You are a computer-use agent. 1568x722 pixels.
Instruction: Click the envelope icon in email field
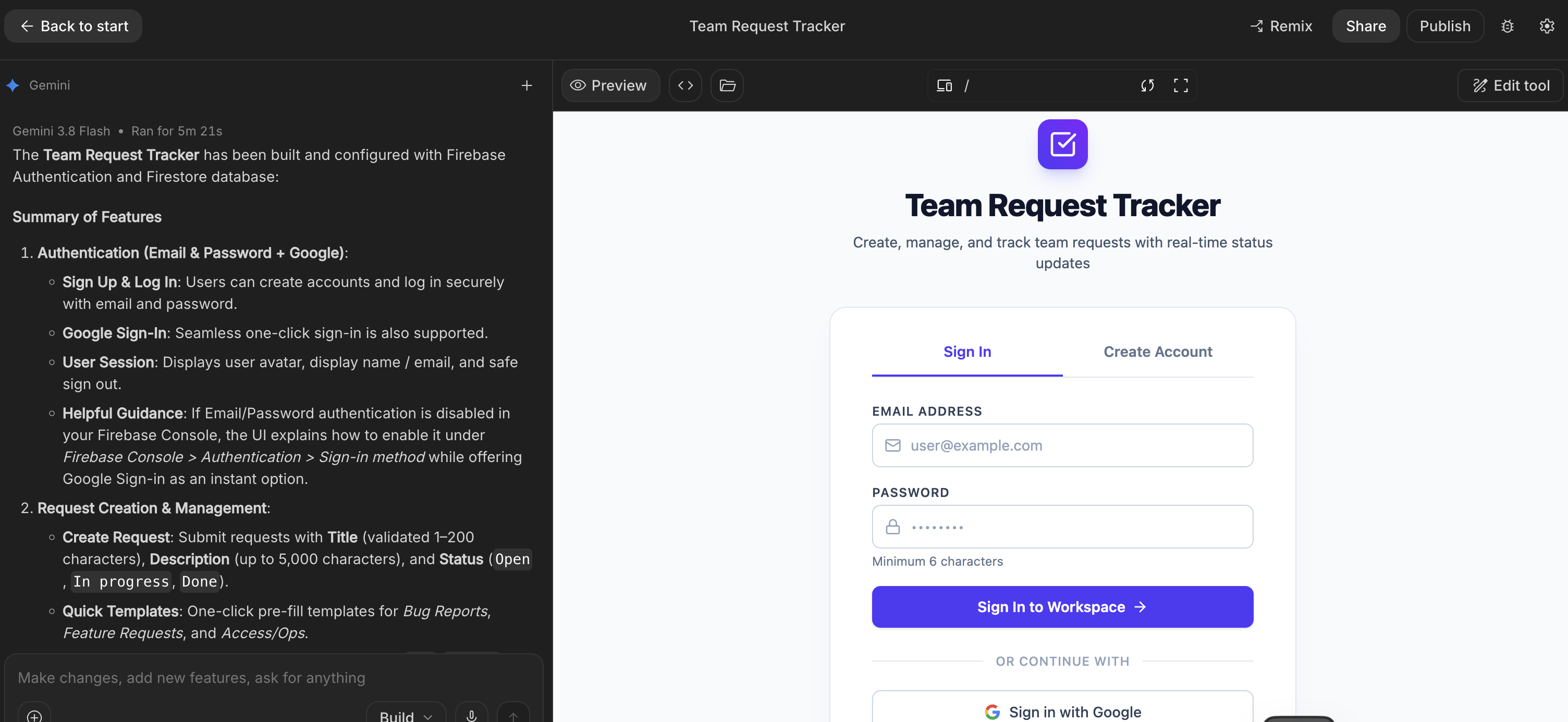coord(892,446)
